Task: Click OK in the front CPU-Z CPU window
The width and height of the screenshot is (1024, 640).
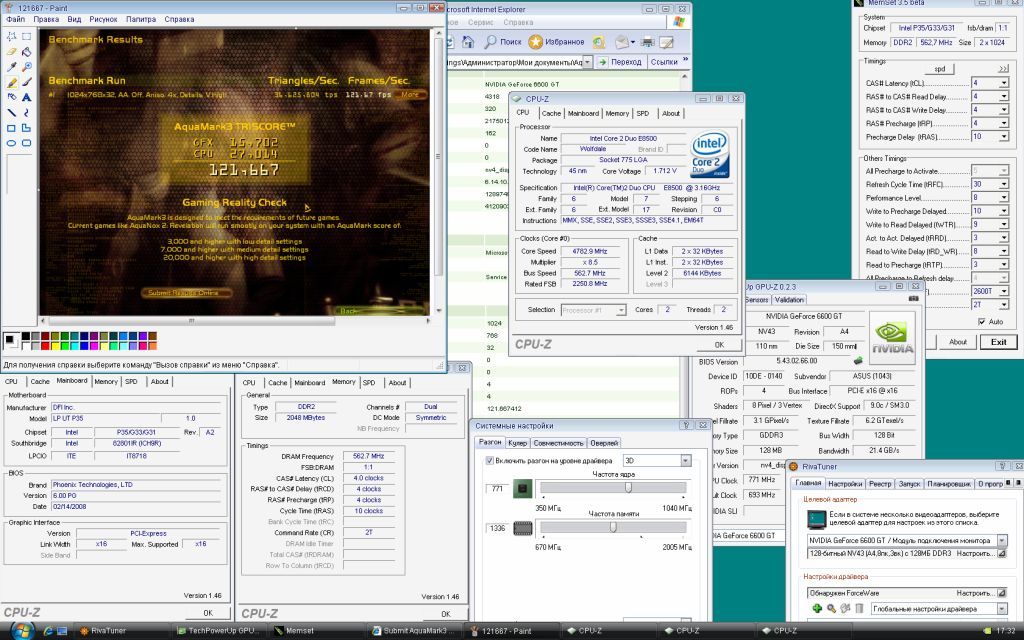Action: (x=718, y=345)
